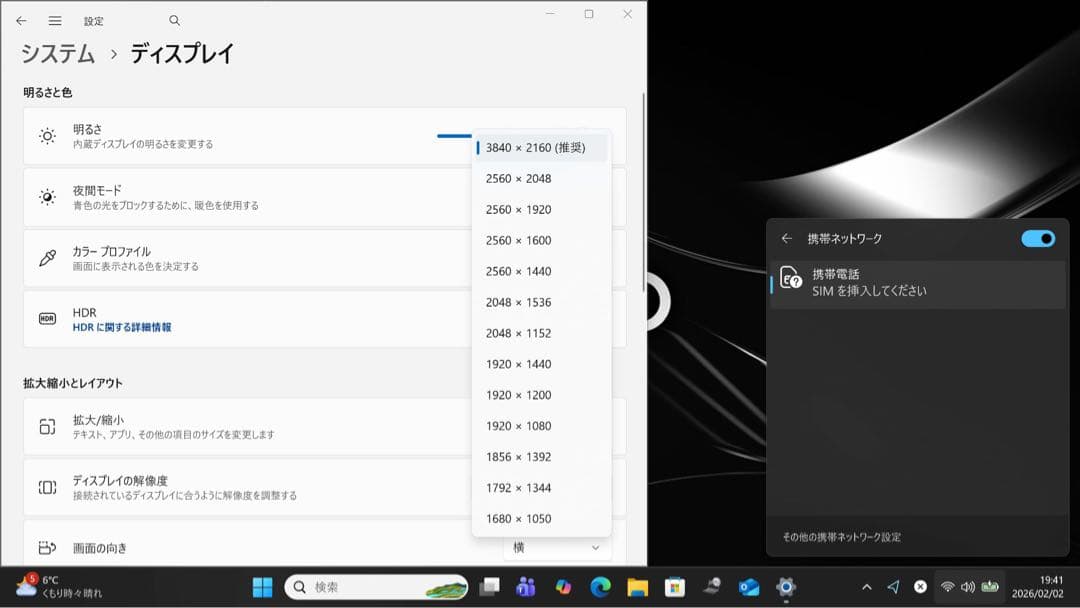Click the color profile pen icon
Screen dimensions: 1080x608
46,253
